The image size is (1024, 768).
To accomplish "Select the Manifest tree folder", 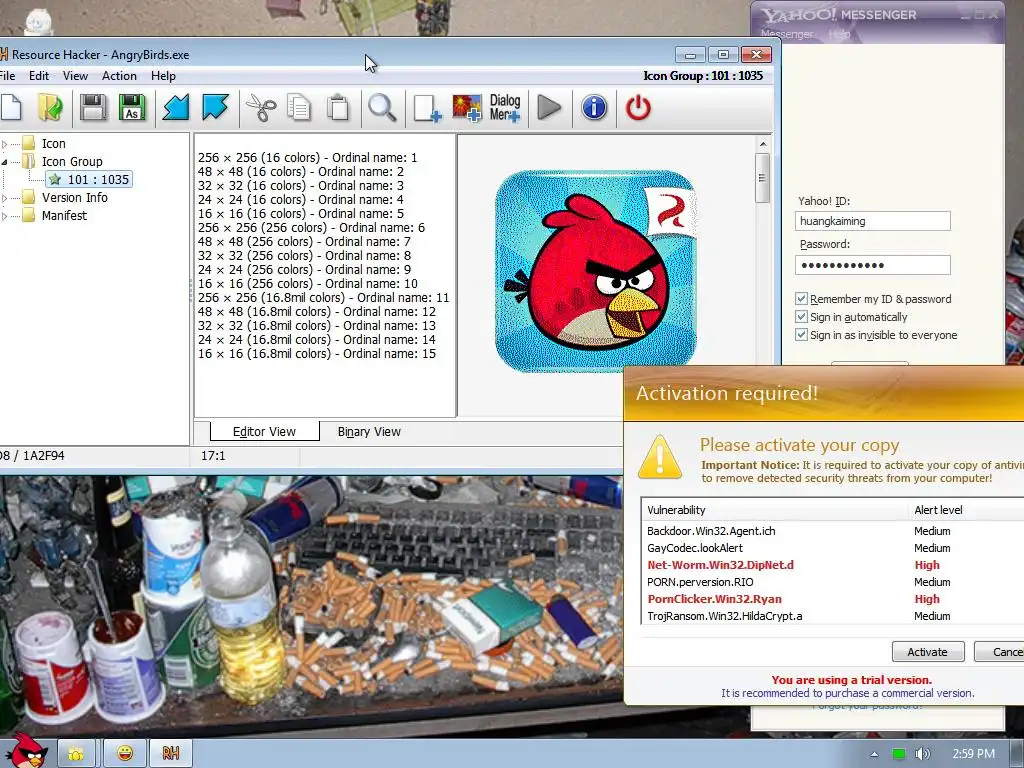I will click(x=64, y=216).
